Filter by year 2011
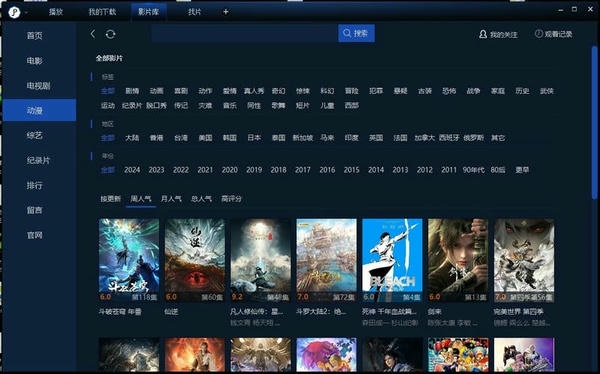 click(x=449, y=170)
